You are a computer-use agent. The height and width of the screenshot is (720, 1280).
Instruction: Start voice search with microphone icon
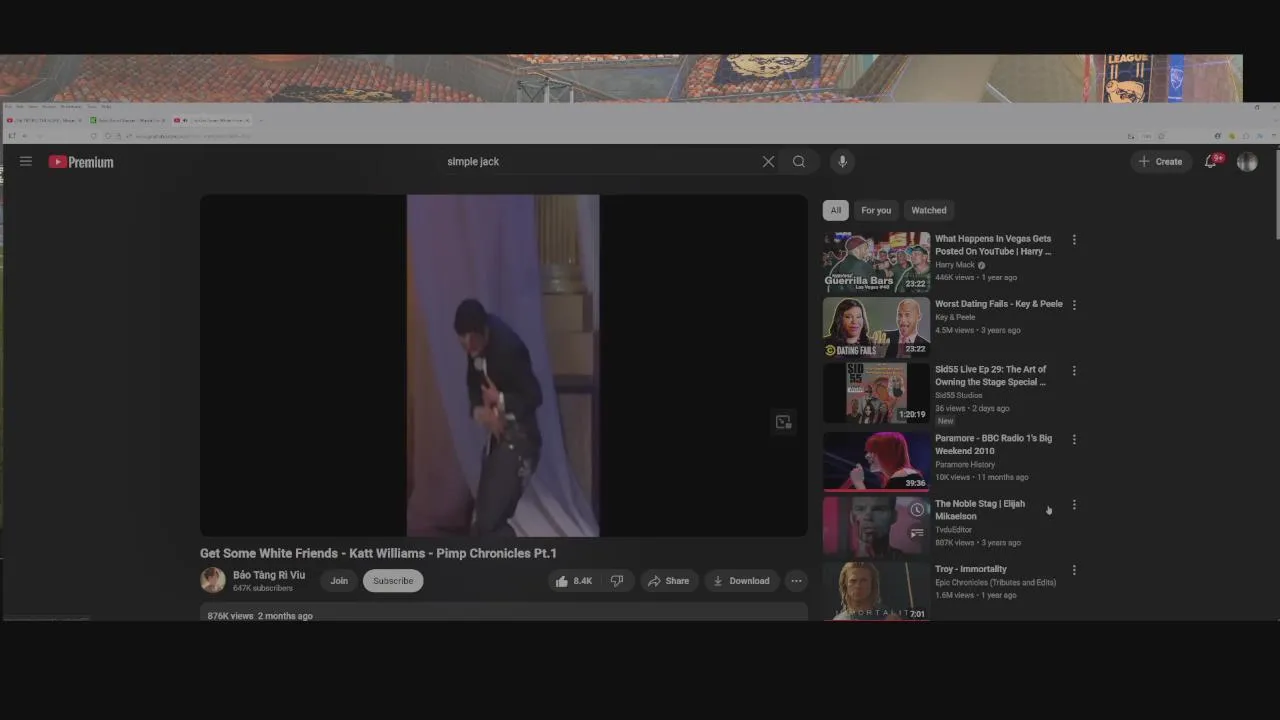pyautogui.click(x=842, y=161)
